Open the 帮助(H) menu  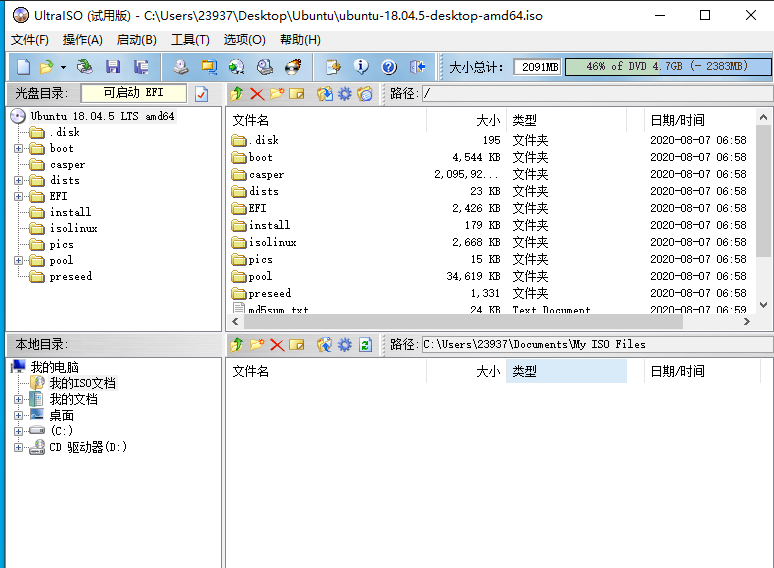(x=300, y=39)
